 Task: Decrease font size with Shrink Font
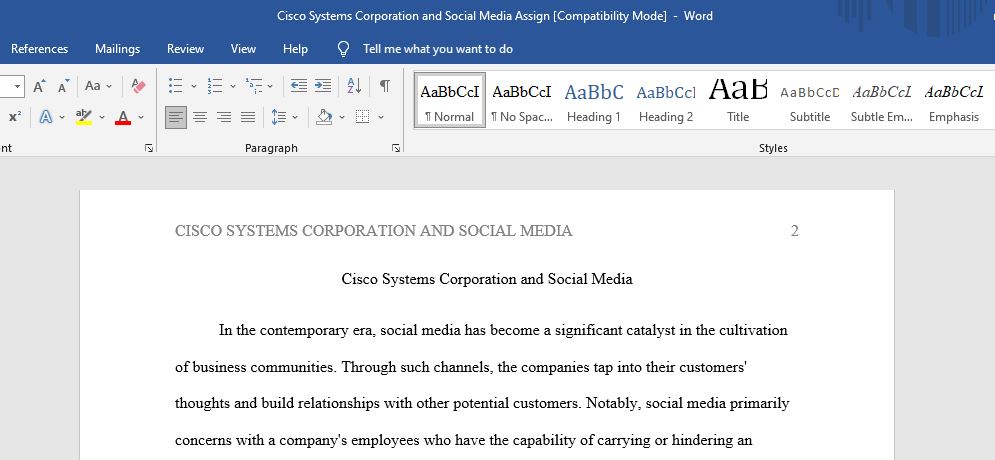(x=63, y=86)
